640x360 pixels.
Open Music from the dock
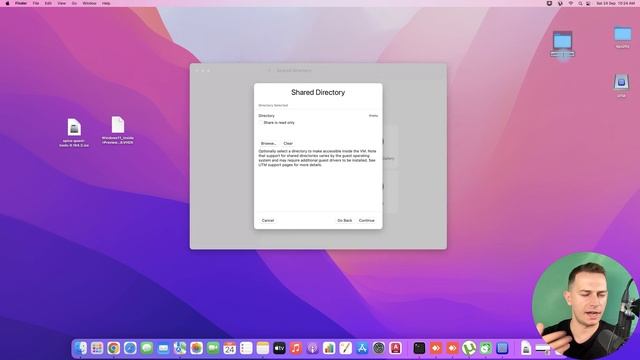tap(296, 348)
